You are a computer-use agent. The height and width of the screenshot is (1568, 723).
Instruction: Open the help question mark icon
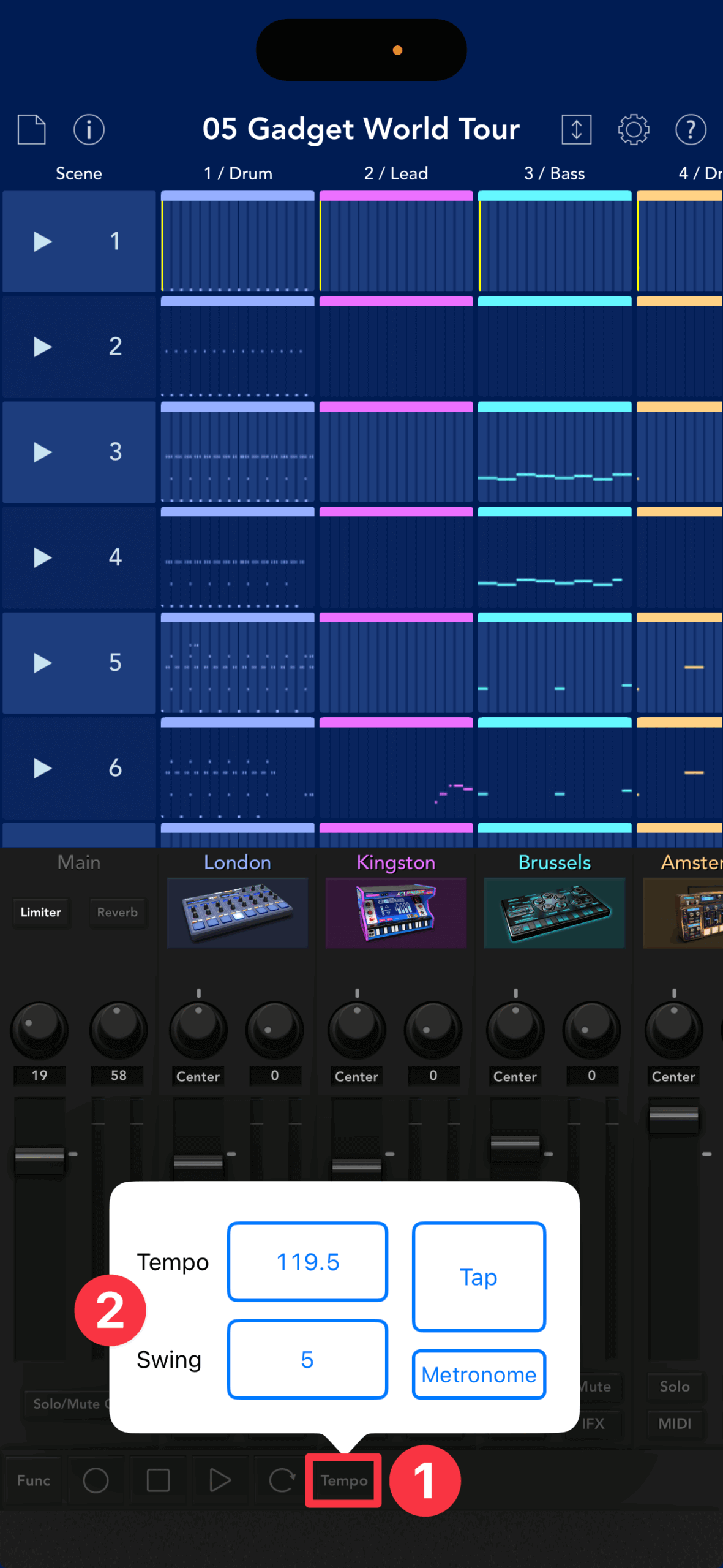691,129
